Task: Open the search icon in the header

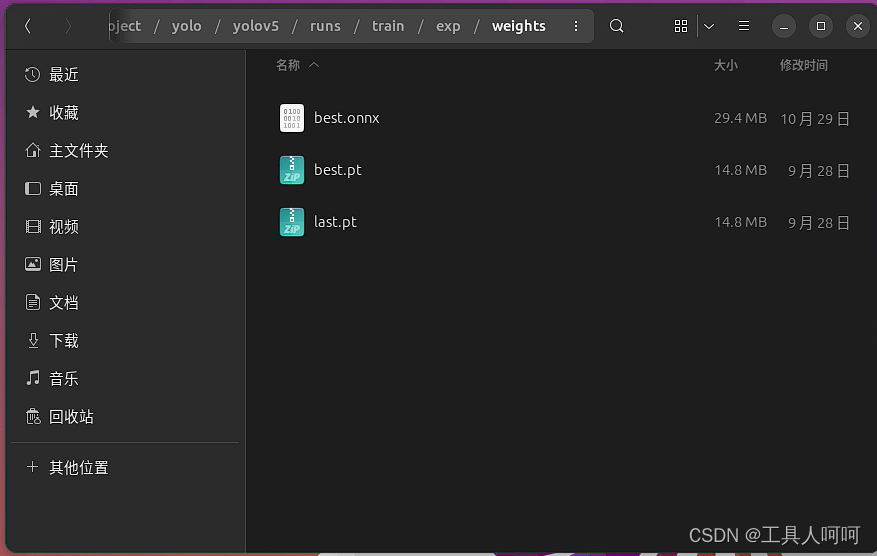Action: [x=616, y=26]
